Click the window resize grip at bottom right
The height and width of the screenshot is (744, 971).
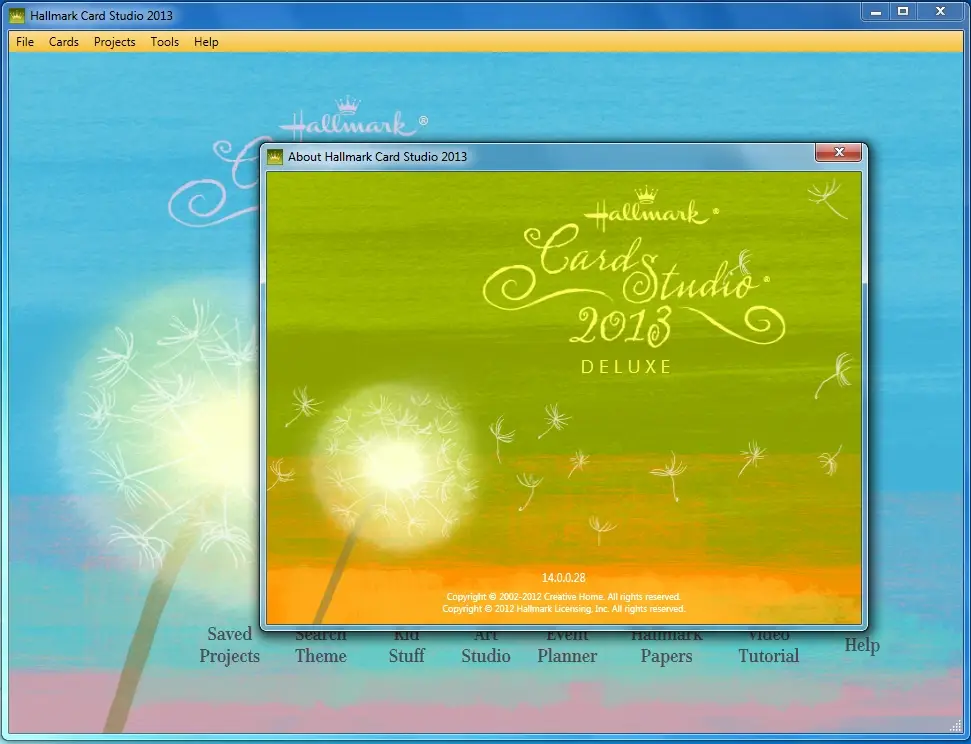click(956, 725)
